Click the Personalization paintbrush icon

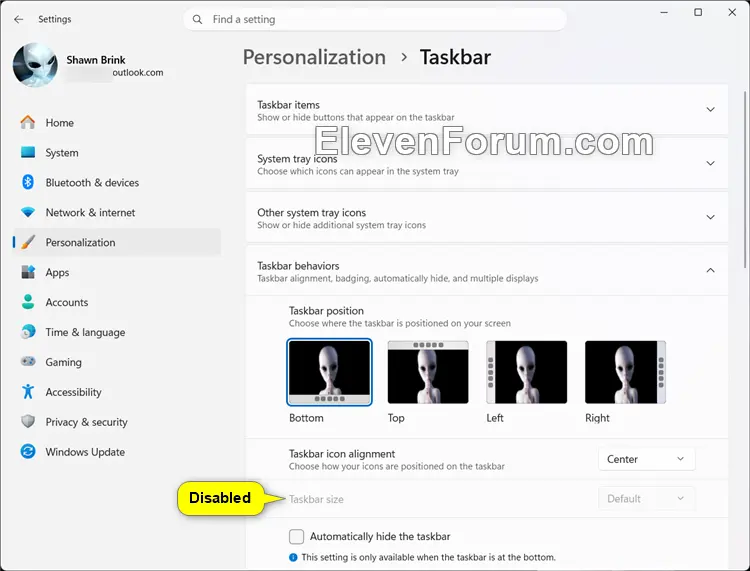click(x=28, y=242)
